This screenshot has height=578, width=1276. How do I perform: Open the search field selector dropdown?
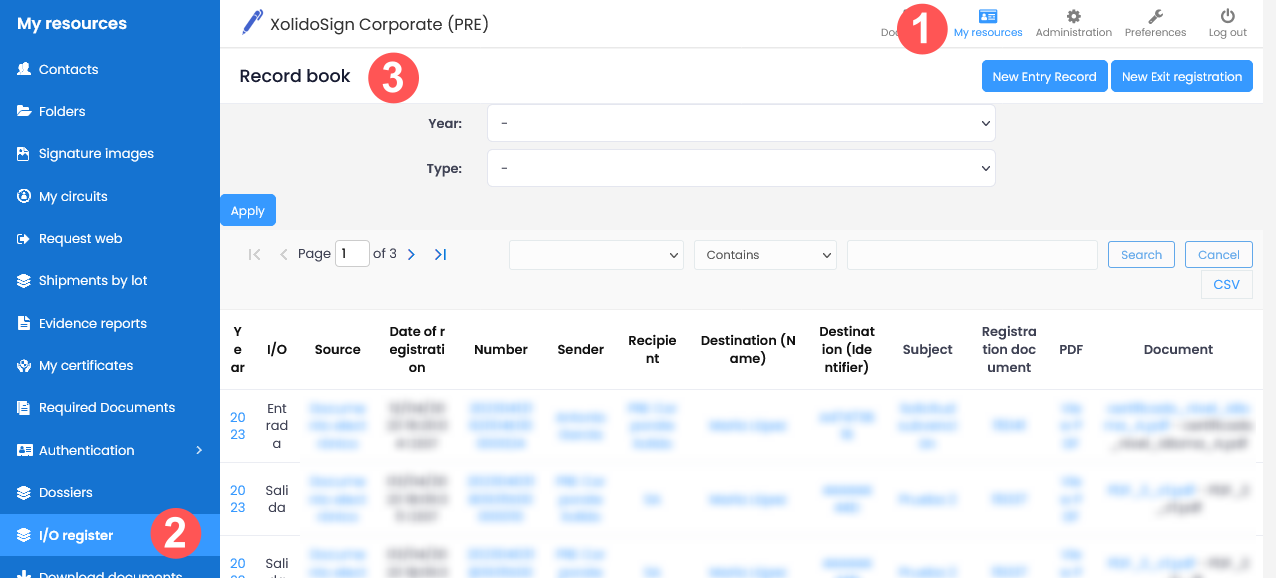pyautogui.click(x=596, y=255)
